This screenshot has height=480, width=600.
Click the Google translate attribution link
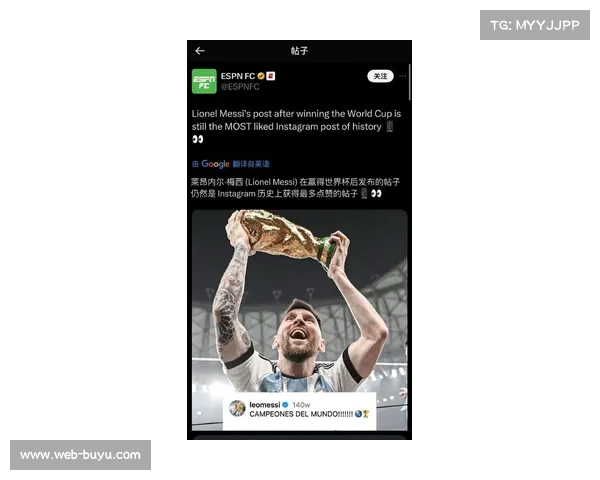click(x=230, y=164)
